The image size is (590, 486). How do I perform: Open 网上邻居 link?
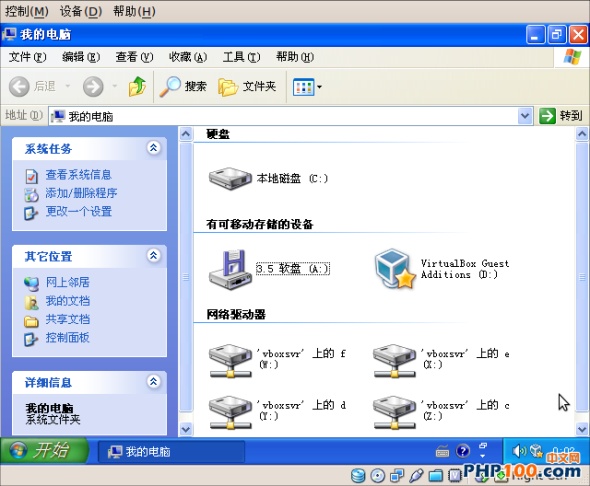coord(67,282)
